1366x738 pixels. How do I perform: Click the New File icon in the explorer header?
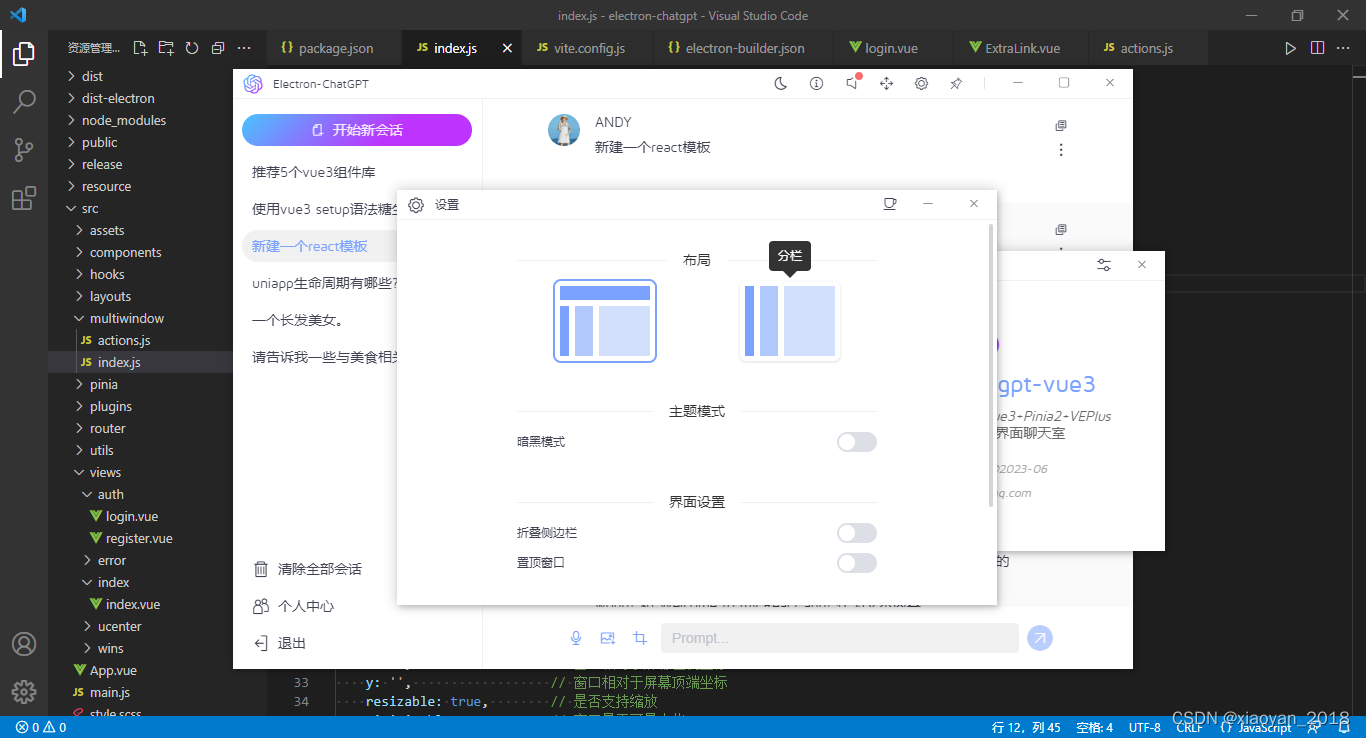pyautogui.click(x=140, y=47)
